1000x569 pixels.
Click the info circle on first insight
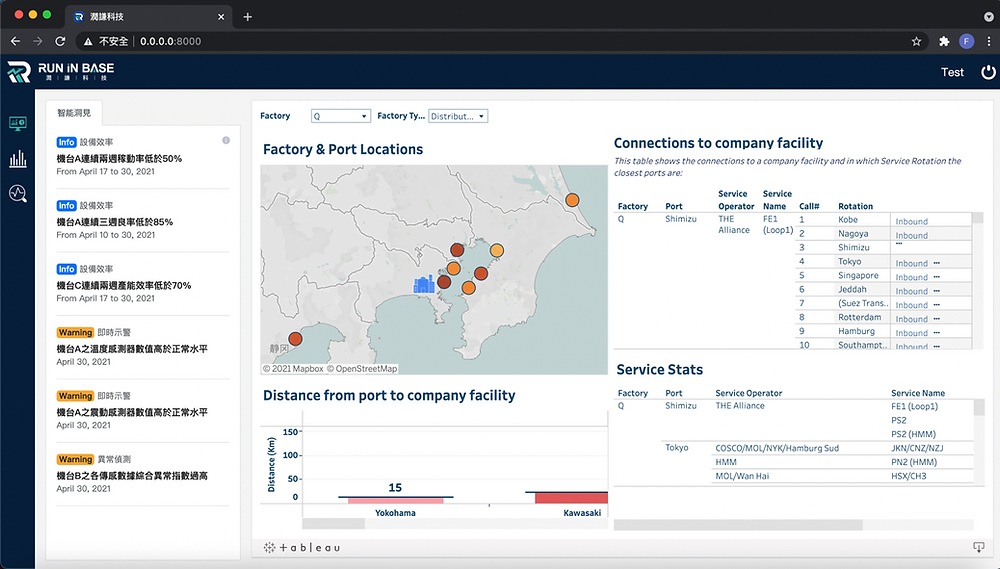pos(226,140)
